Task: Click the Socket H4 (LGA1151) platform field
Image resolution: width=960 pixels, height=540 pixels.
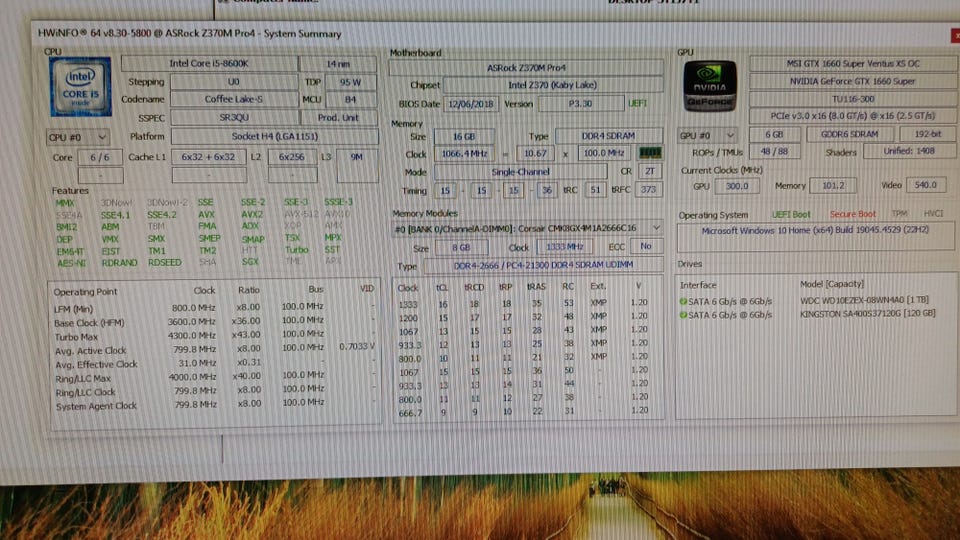Action: pos(274,137)
